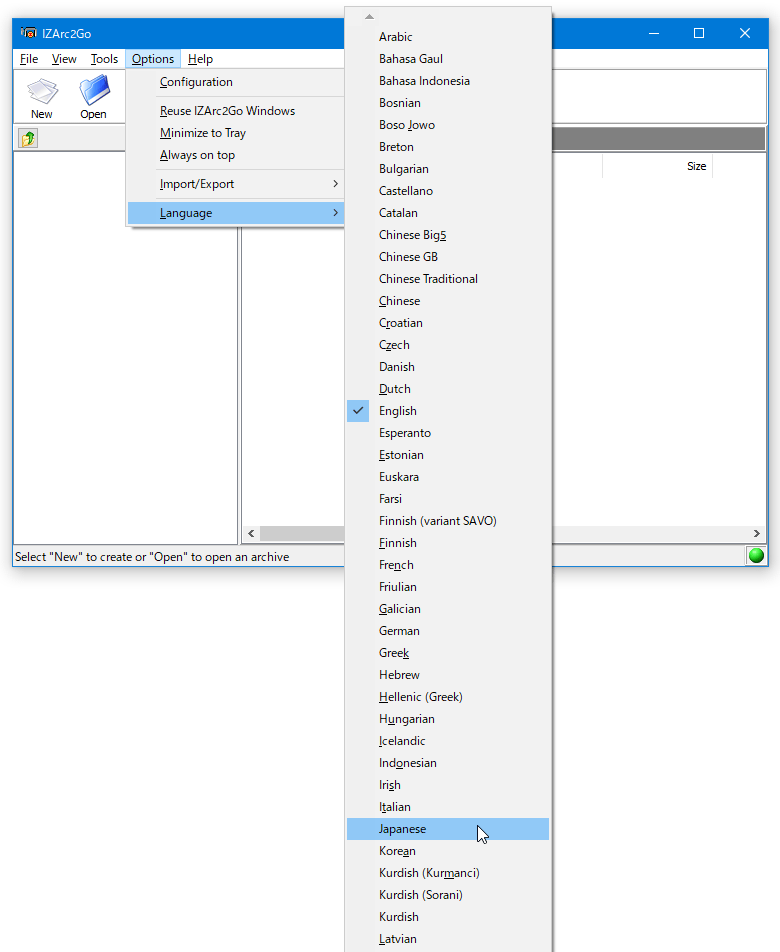Toggle Always on top option

[235, 155]
